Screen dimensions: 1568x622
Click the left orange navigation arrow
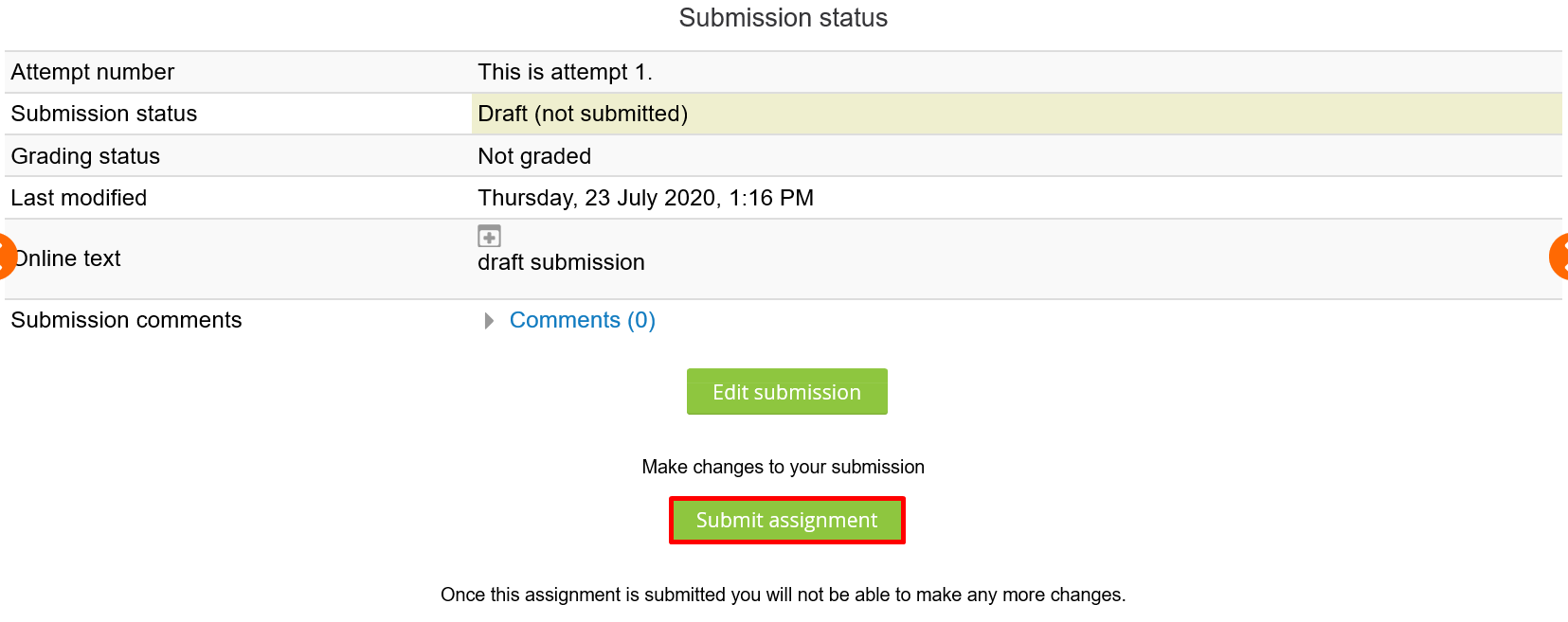click(5, 257)
